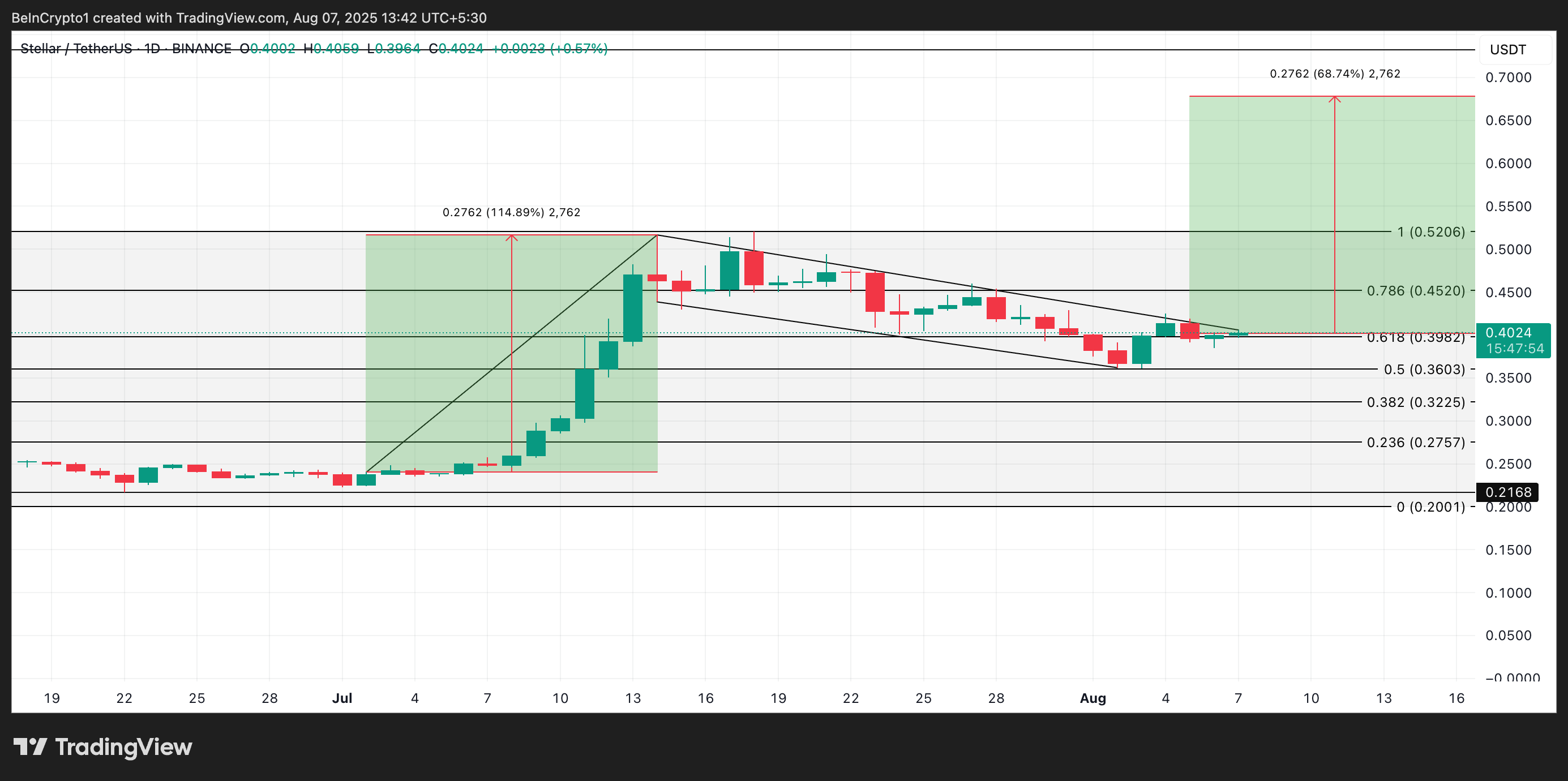
Task: Select the red July 18 candlestick
Action: click(x=753, y=268)
